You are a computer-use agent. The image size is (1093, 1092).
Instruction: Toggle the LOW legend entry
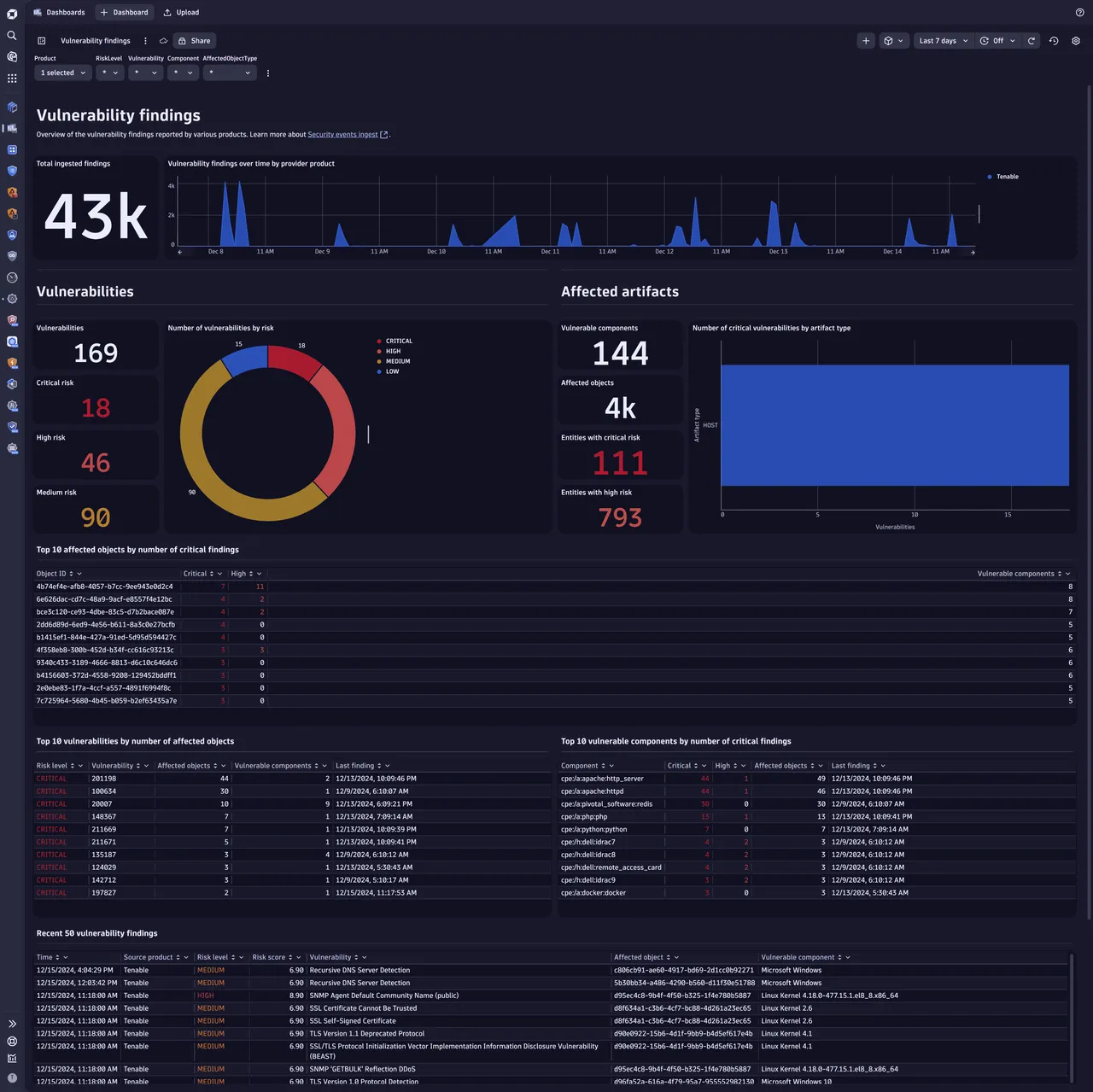click(388, 372)
